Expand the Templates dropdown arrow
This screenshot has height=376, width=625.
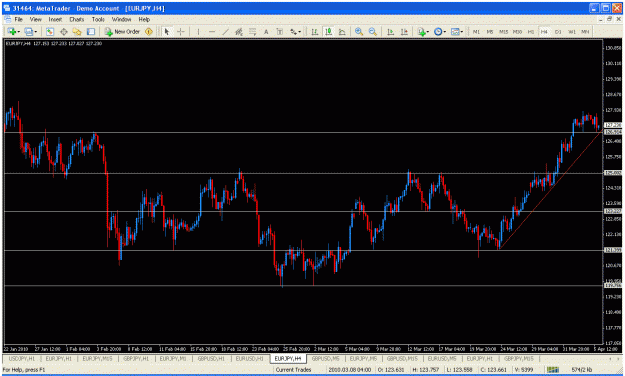pos(462,32)
